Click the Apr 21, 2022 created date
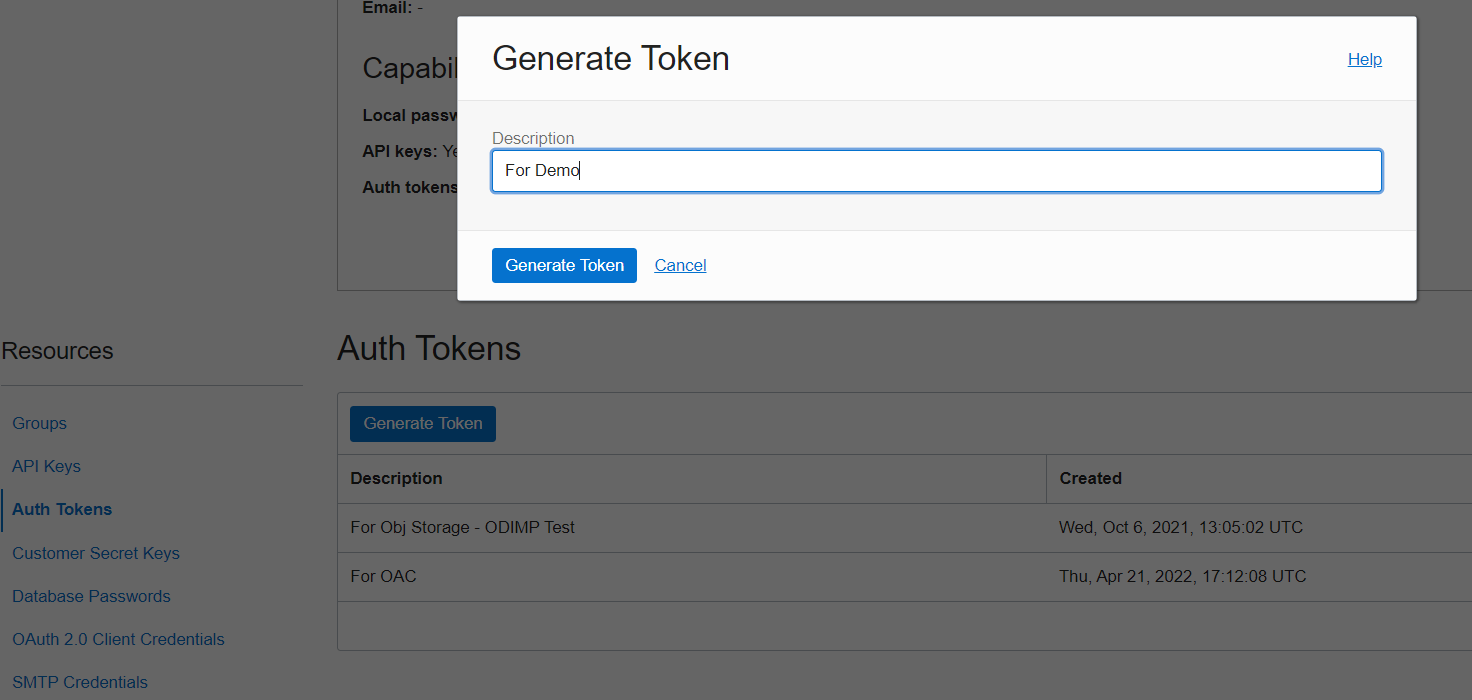This screenshot has height=700, width=1472. [x=1182, y=576]
